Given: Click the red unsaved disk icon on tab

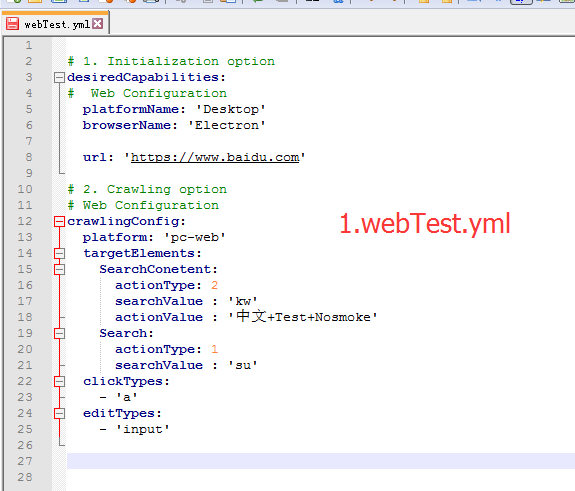Looking at the screenshot, I should [12, 24].
